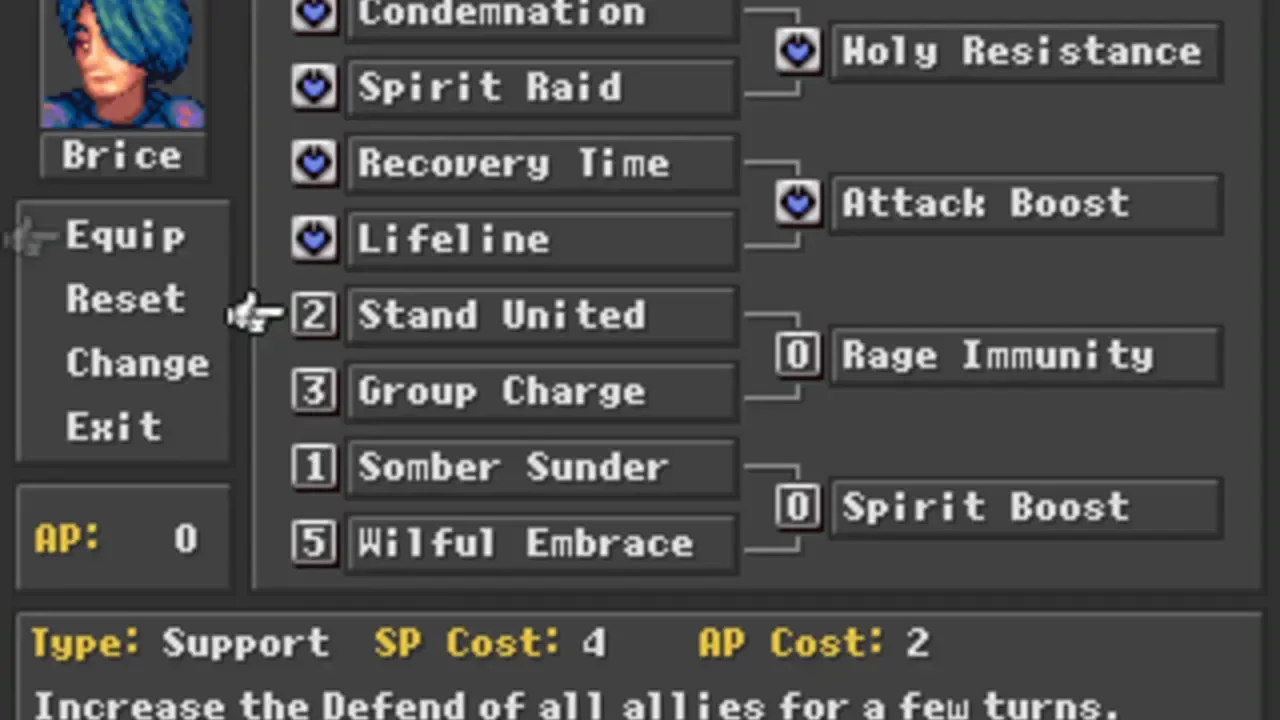The height and width of the screenshot is (720, 1280).
Task: Click the heart icon beside Attack Boost
Action: pyautogui.click(x=798, y=203)
